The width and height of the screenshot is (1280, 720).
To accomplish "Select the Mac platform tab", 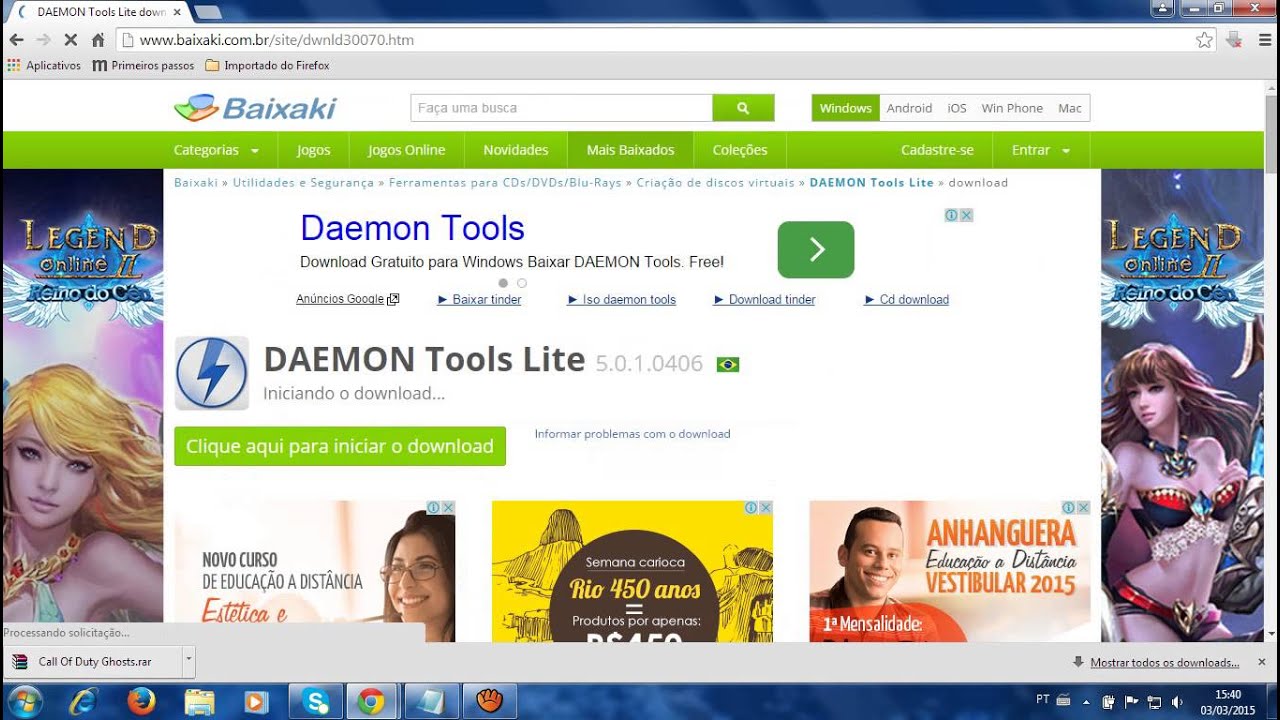I will [1070, 108].
